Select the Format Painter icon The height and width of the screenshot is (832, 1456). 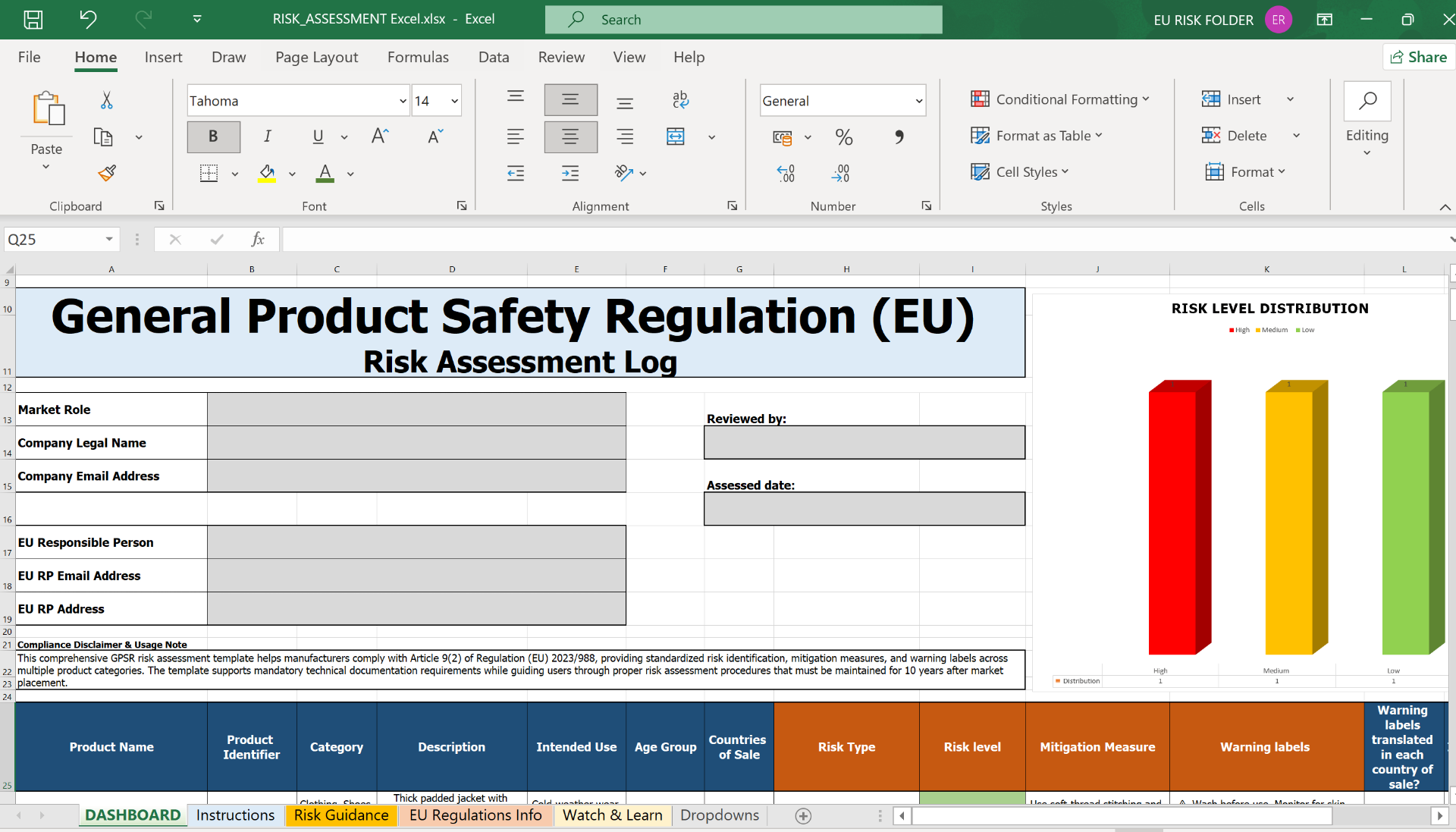[106, 173]
